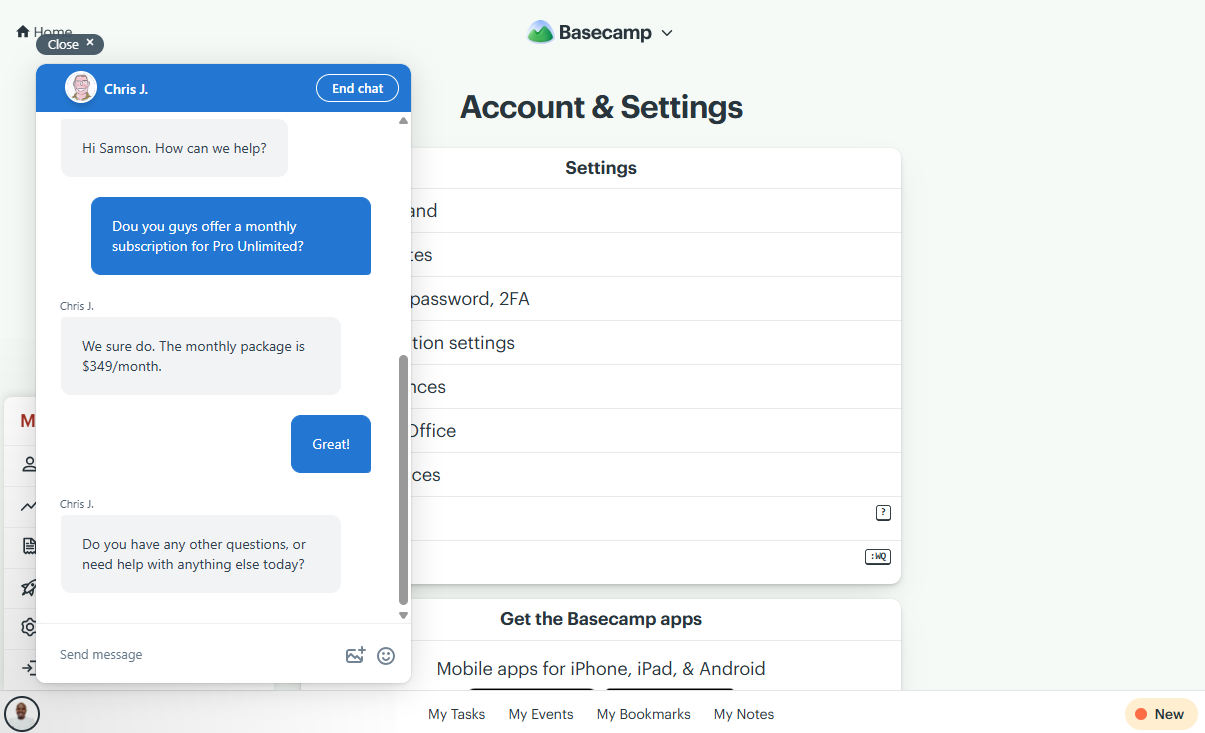Screen dimensions: 1205x733
Task: Open the Basecamp dropdown chevron
Action: point(667,33)
